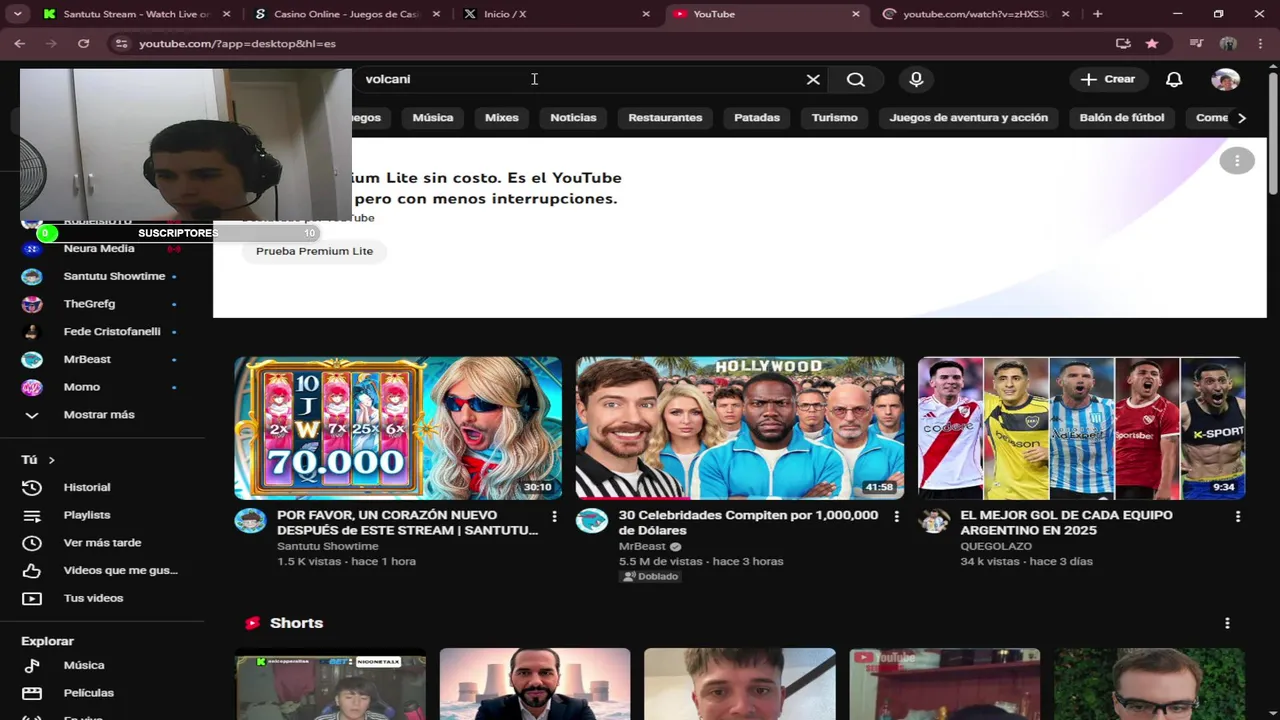
Task: Play the Santutu 70.000 slot video thumbnail
Action: point(398,428)
